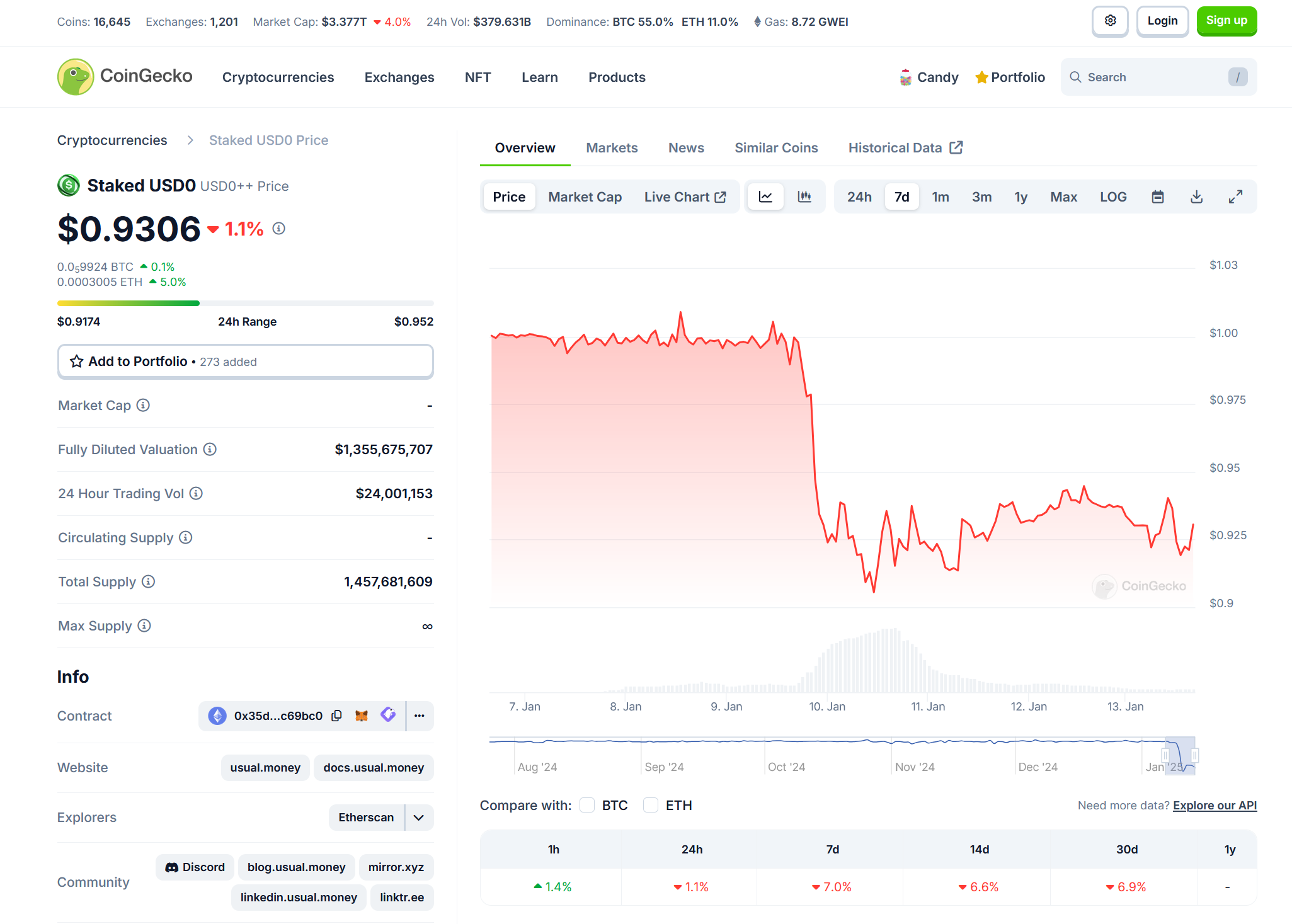Open the Explore our API link
This screenshot has width=1292, height=924.
[x=1215, y=805]
